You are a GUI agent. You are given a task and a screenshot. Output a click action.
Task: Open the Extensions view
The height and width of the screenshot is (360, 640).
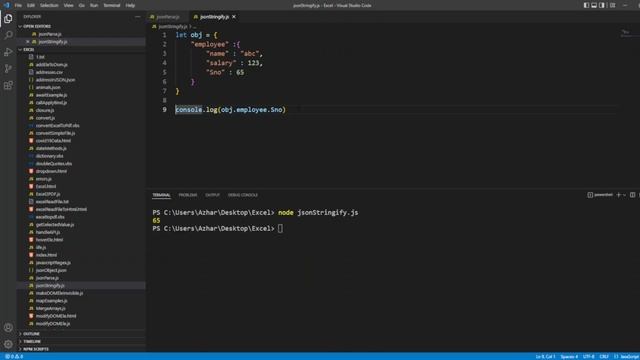(x=8, y=85)
